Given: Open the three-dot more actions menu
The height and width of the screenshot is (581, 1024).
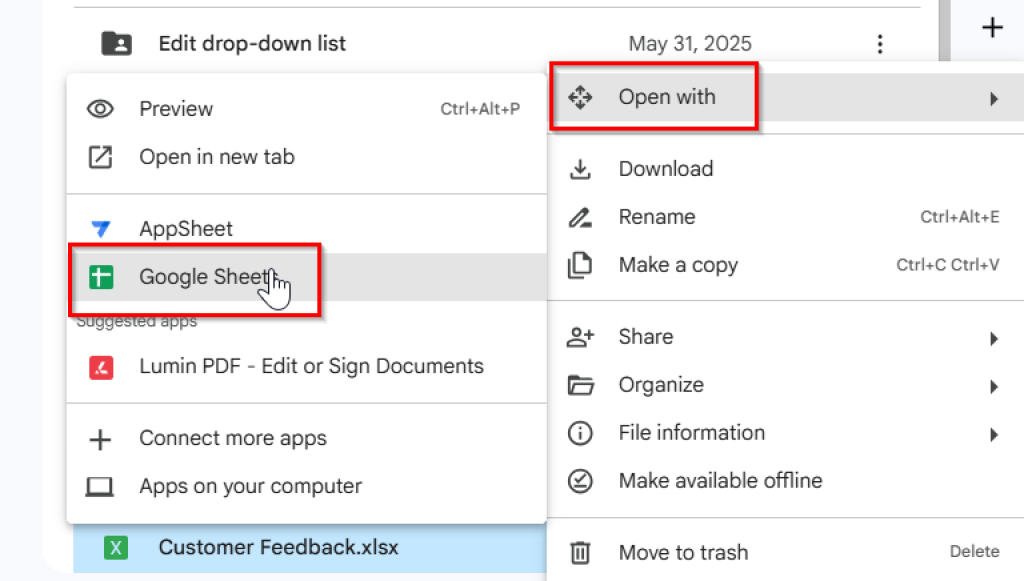Looking at the screenshot, I should [879, 43].
